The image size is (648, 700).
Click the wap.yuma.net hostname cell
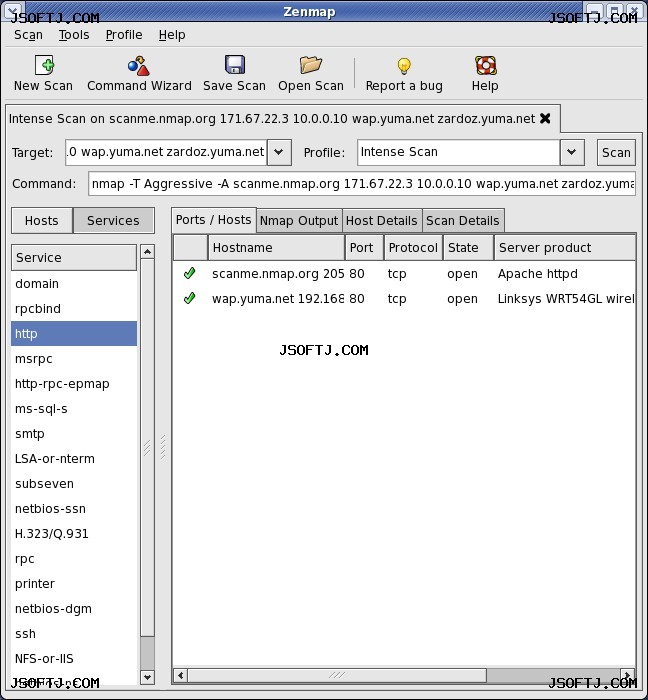pyautogui.click(x=278, y=299)
